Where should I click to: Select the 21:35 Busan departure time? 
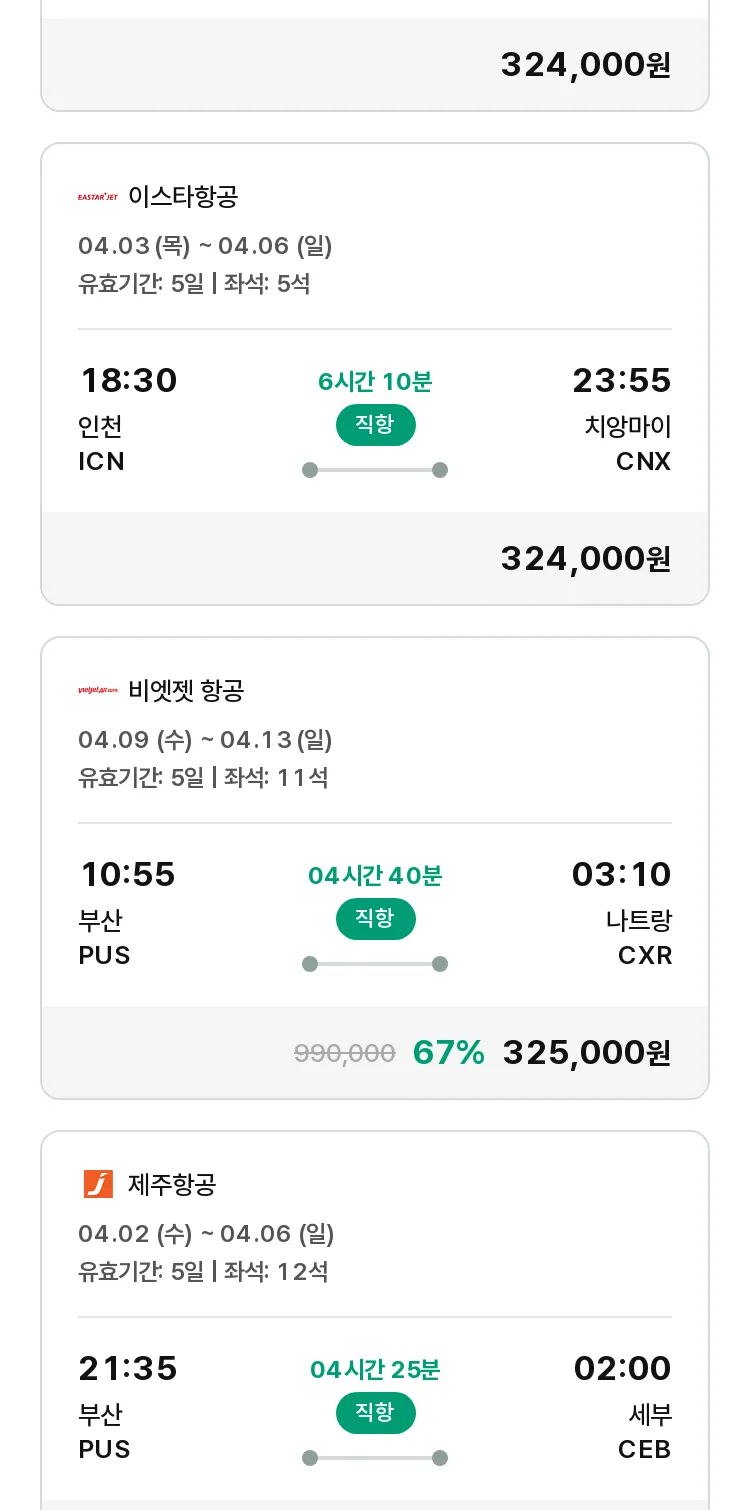[x=128, y=1369]
